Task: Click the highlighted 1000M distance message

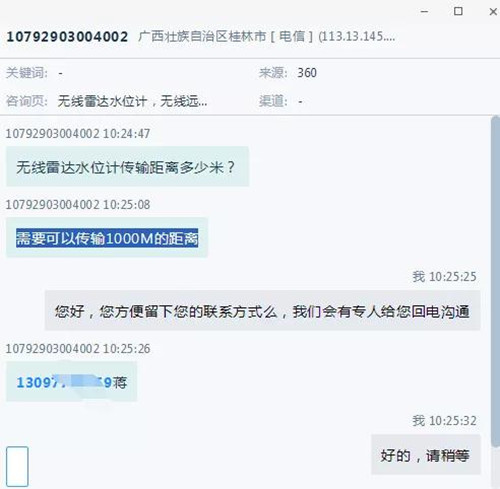Action: click(107, 238)
